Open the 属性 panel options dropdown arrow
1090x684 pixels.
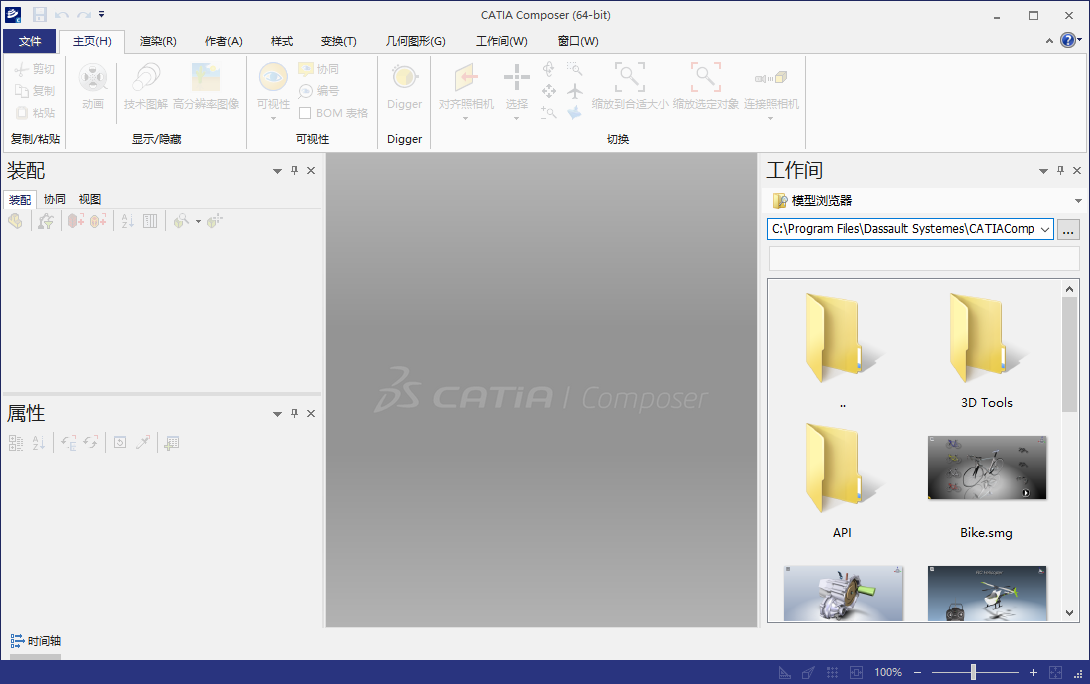[x=277, y=414]
